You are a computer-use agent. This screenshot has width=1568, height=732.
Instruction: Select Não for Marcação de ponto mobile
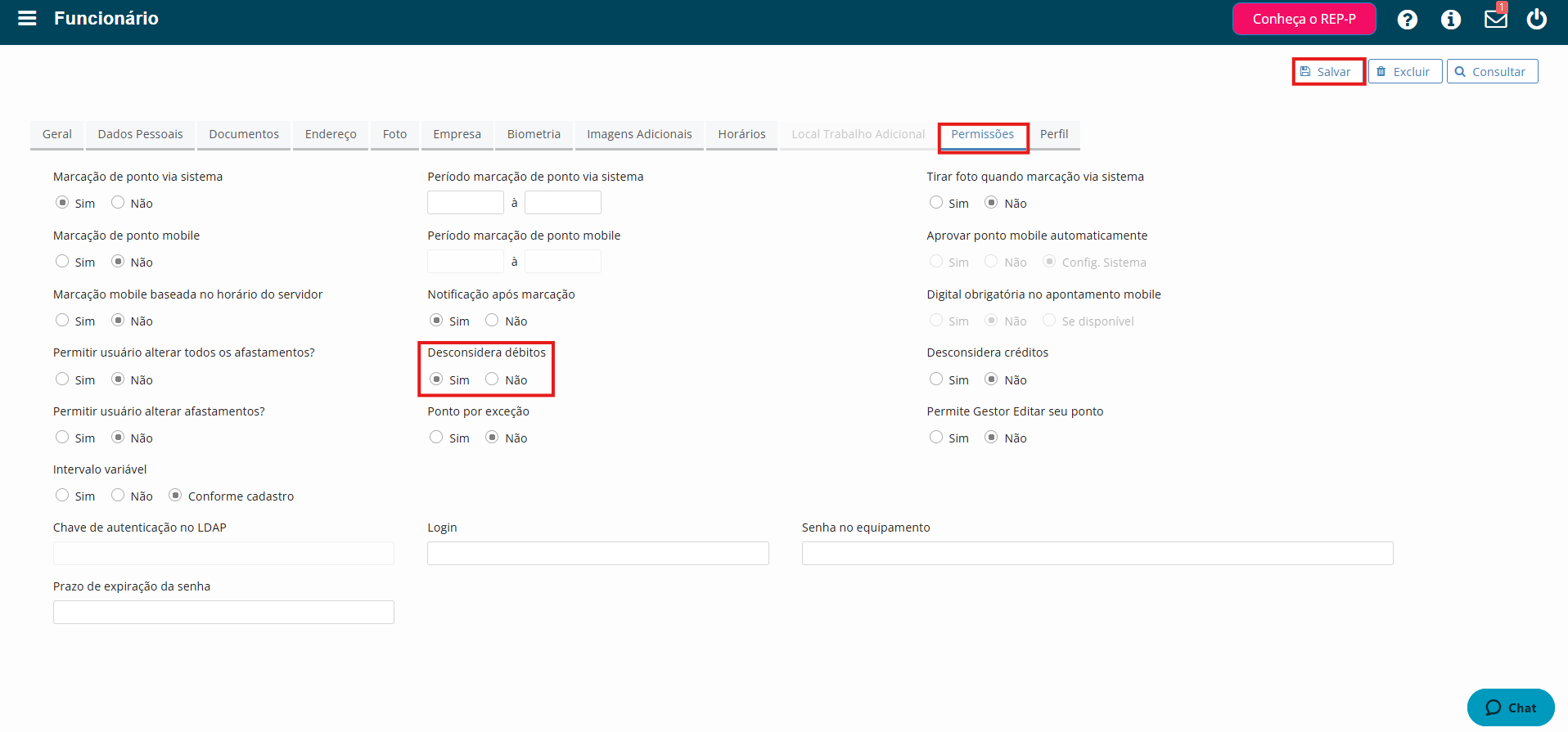click(118, 261)
